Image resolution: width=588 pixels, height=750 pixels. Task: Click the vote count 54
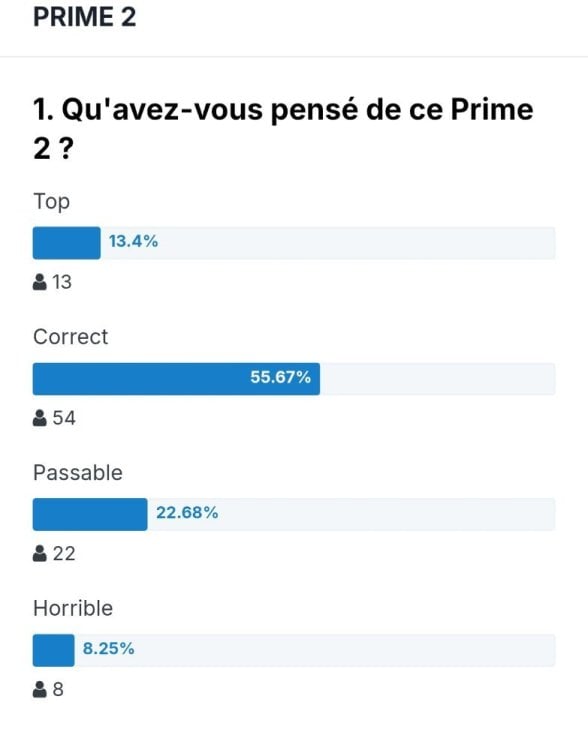(64, 418)
